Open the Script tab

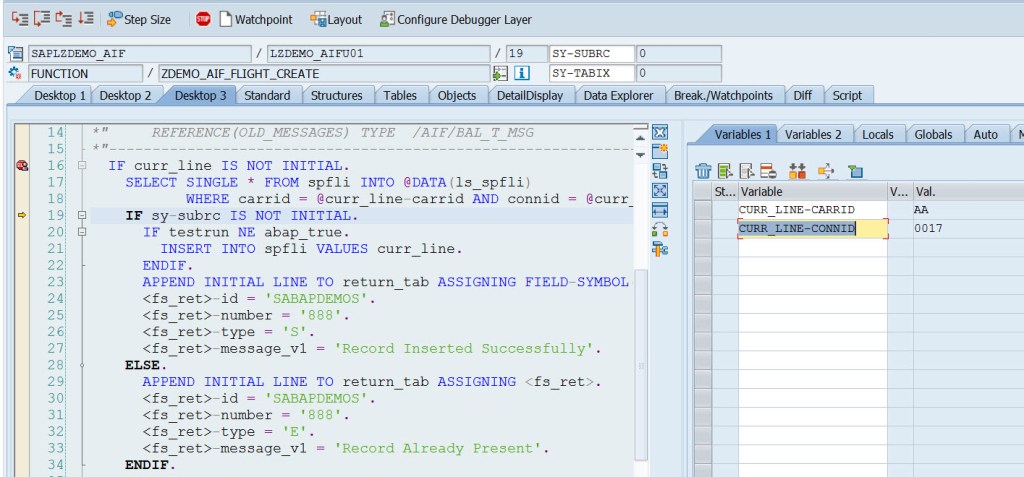tap(847, 95)
